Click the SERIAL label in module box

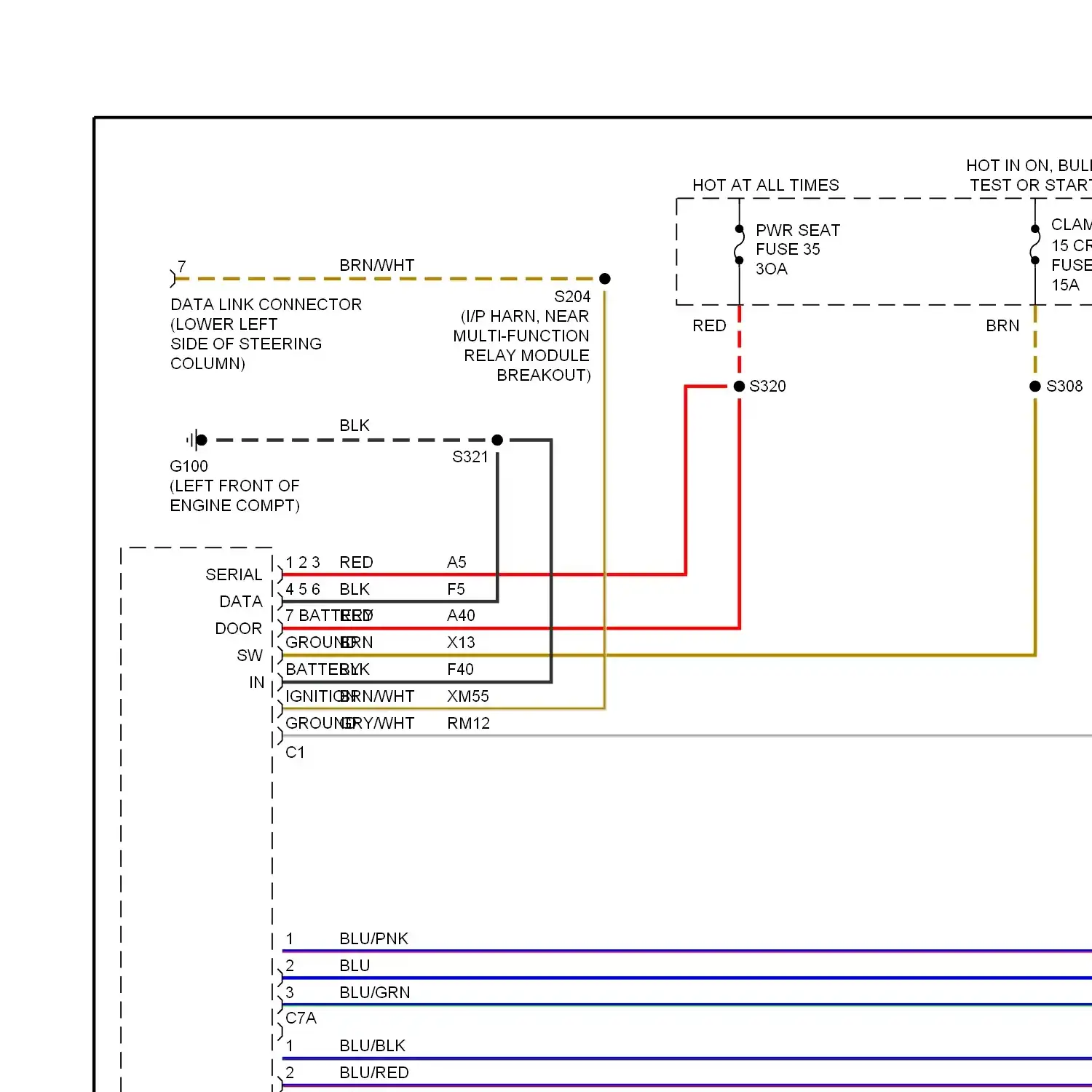pos(234,574)
